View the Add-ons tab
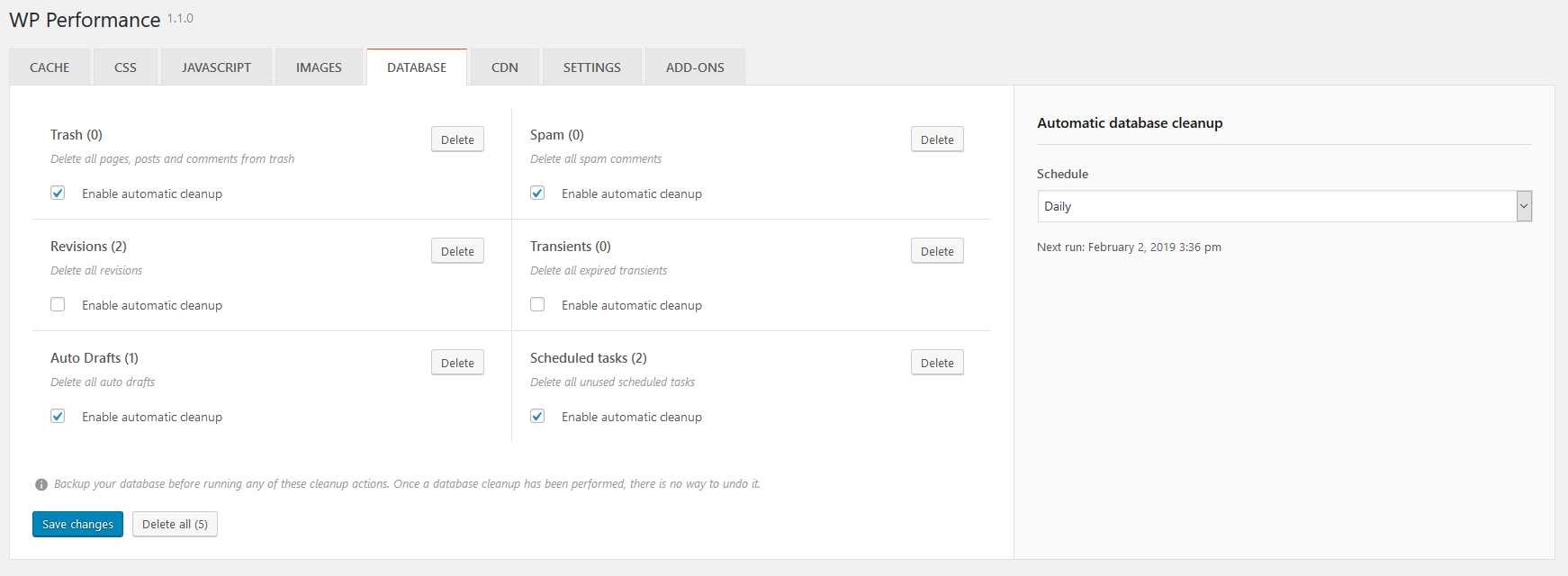This screenshot has width=1568, height=576. (x=695, y=67)
